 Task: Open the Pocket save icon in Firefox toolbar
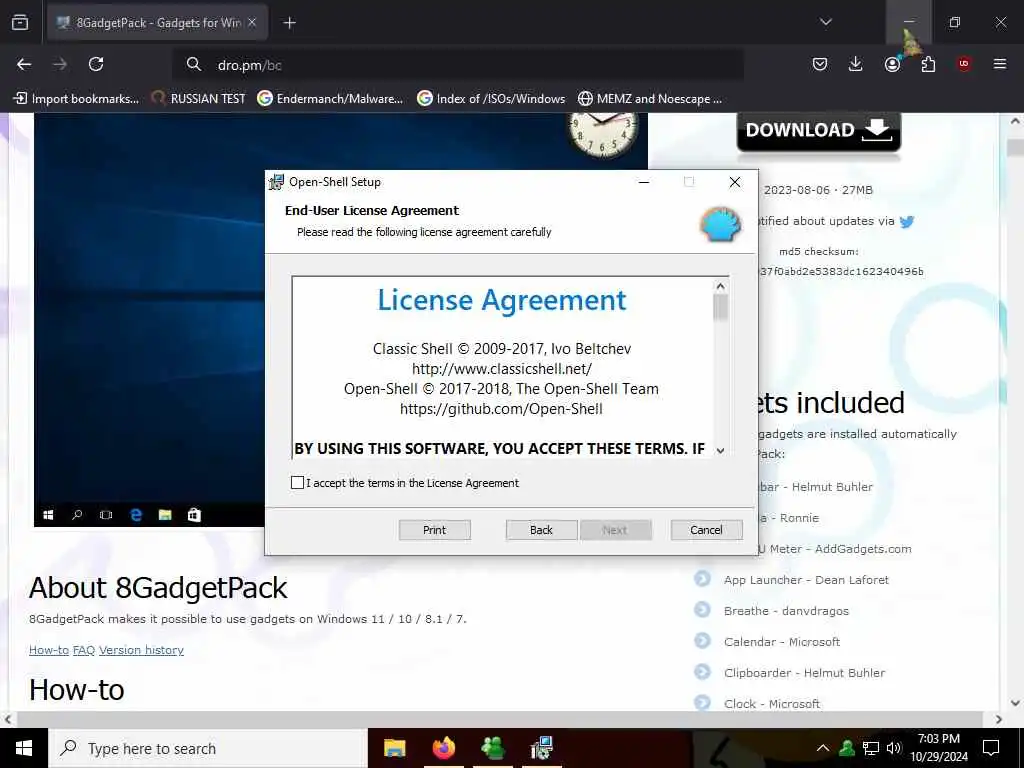pyautogui.click(x=820, y=64)
